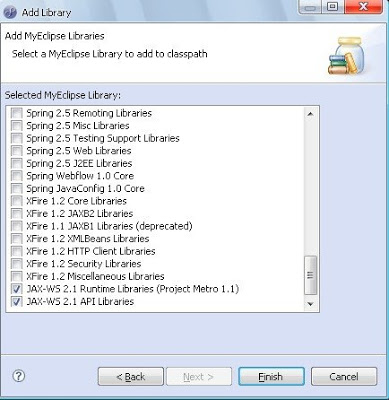Check Spring 2.5 J2EE Libraries checkbox

point(16,163)
